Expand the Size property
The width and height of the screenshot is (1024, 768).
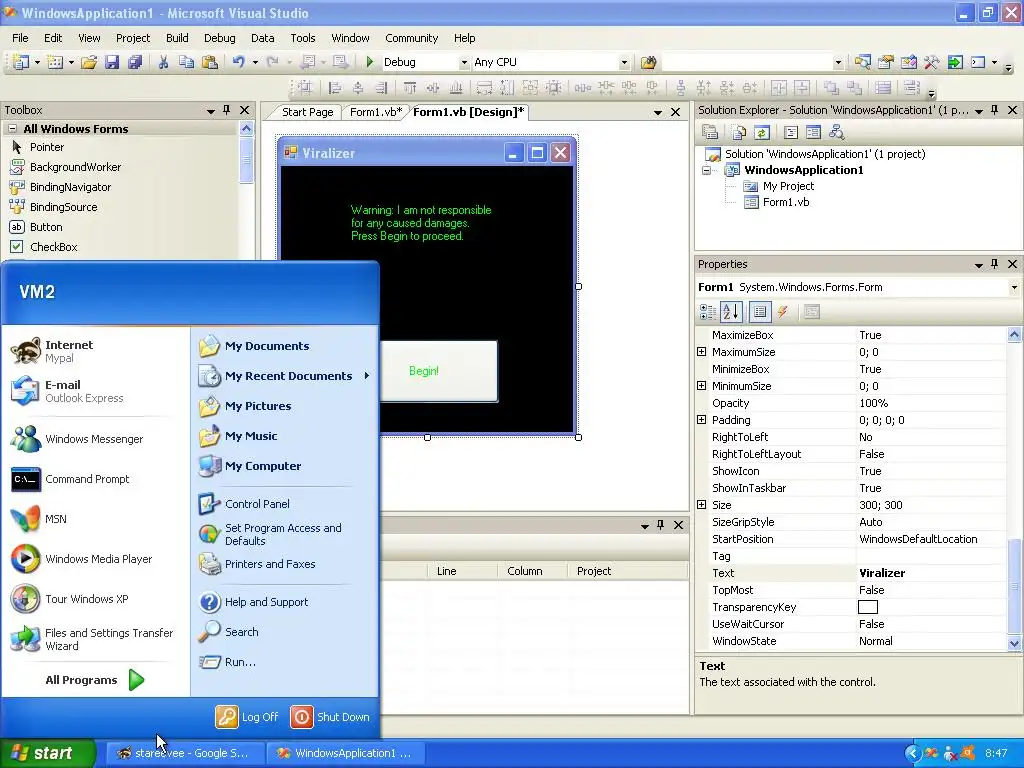[702, 505]
